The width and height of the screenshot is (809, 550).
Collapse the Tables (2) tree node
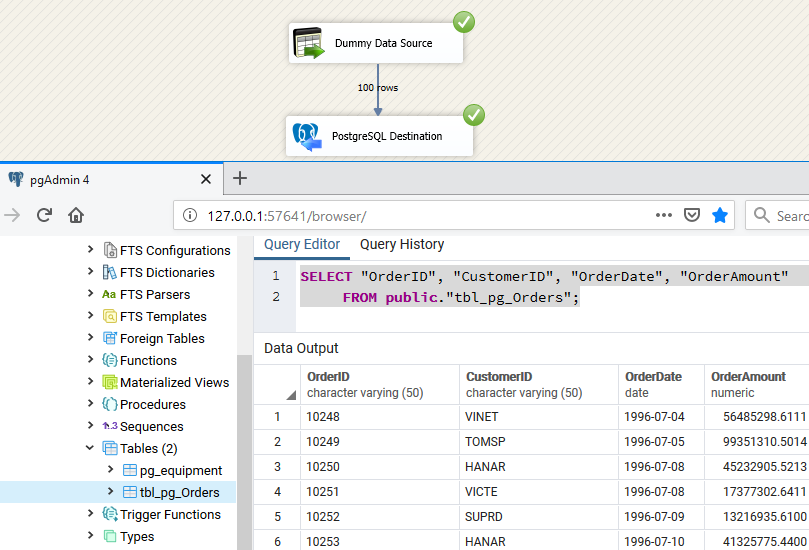coord(91,448)
